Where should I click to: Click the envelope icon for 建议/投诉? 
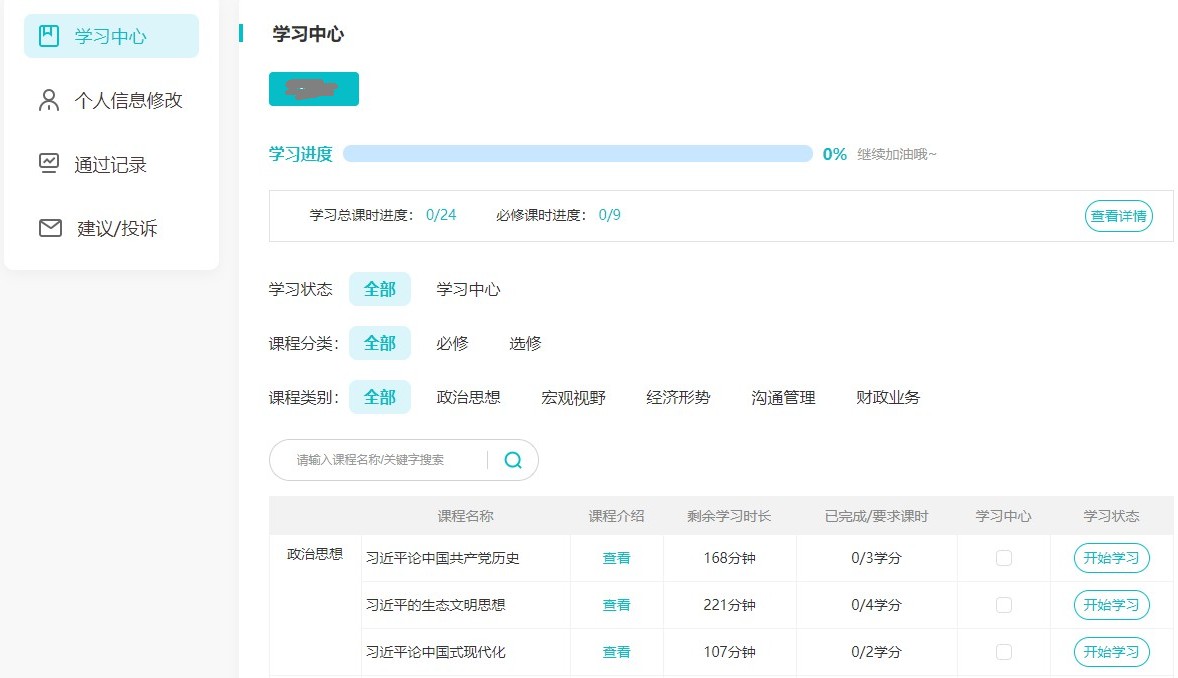tap(50, 228)
